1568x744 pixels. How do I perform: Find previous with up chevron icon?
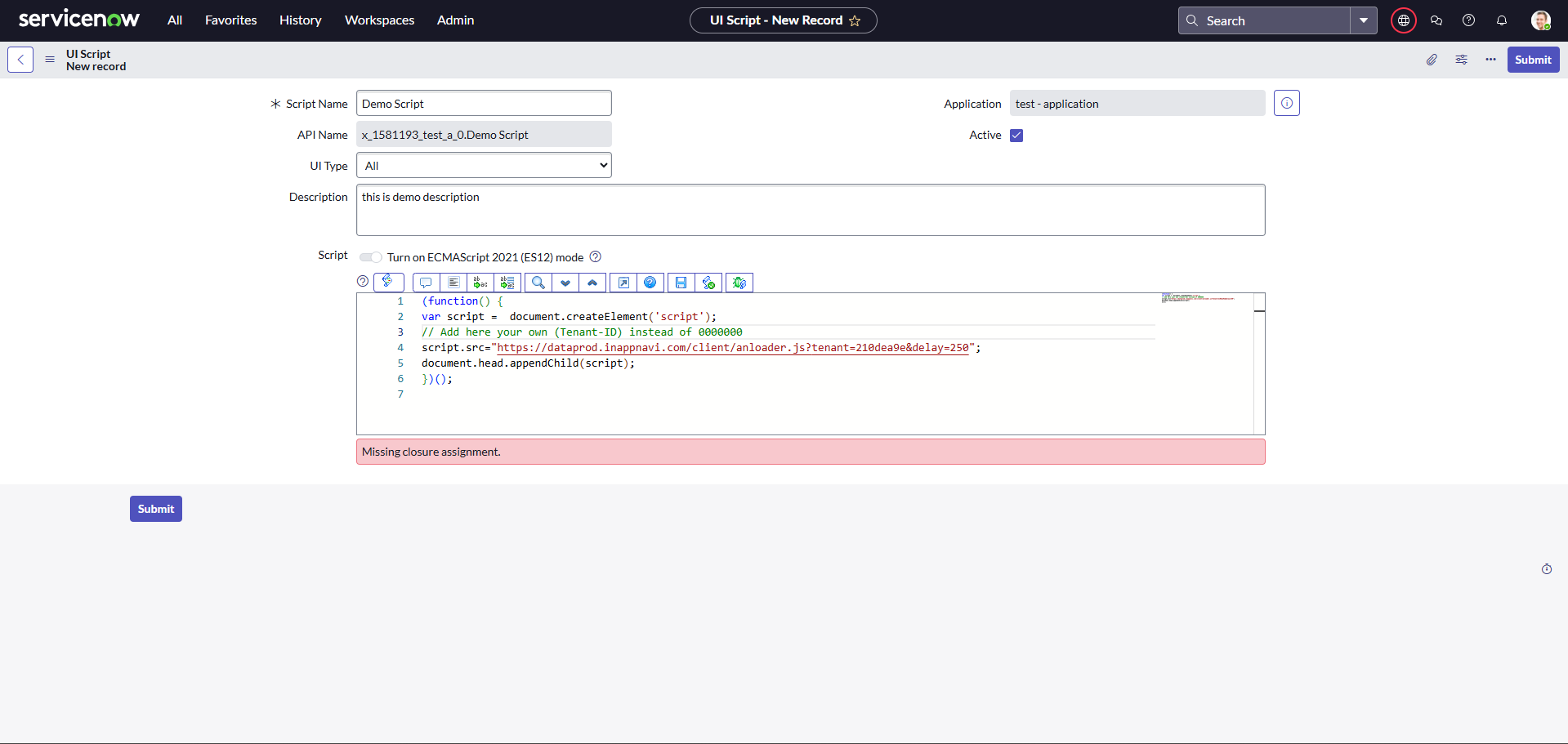tap(592, 283)
